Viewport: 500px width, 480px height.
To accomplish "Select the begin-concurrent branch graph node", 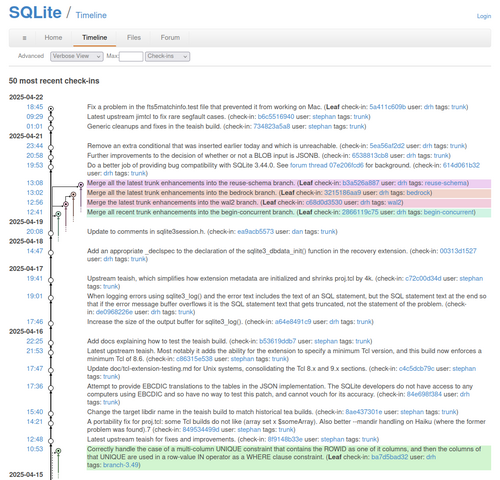I will click(58, 214).
